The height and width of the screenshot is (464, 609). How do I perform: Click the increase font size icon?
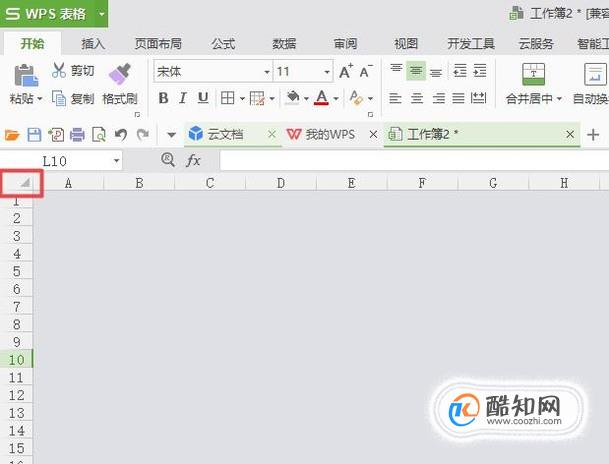346,71
